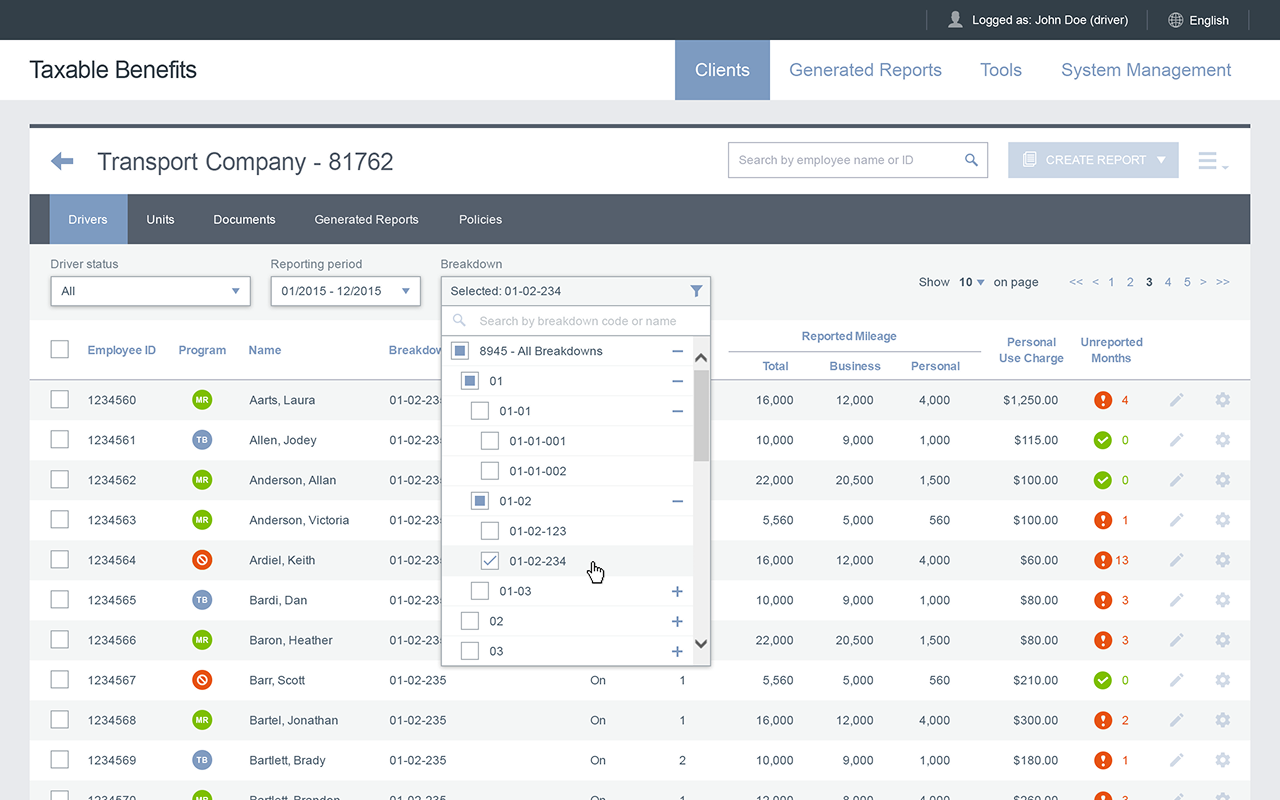Check the 01-01-001 breakdown checkbox
Image resolution: width=1280 pixels, height=800 pixels.
click(490, 441)
